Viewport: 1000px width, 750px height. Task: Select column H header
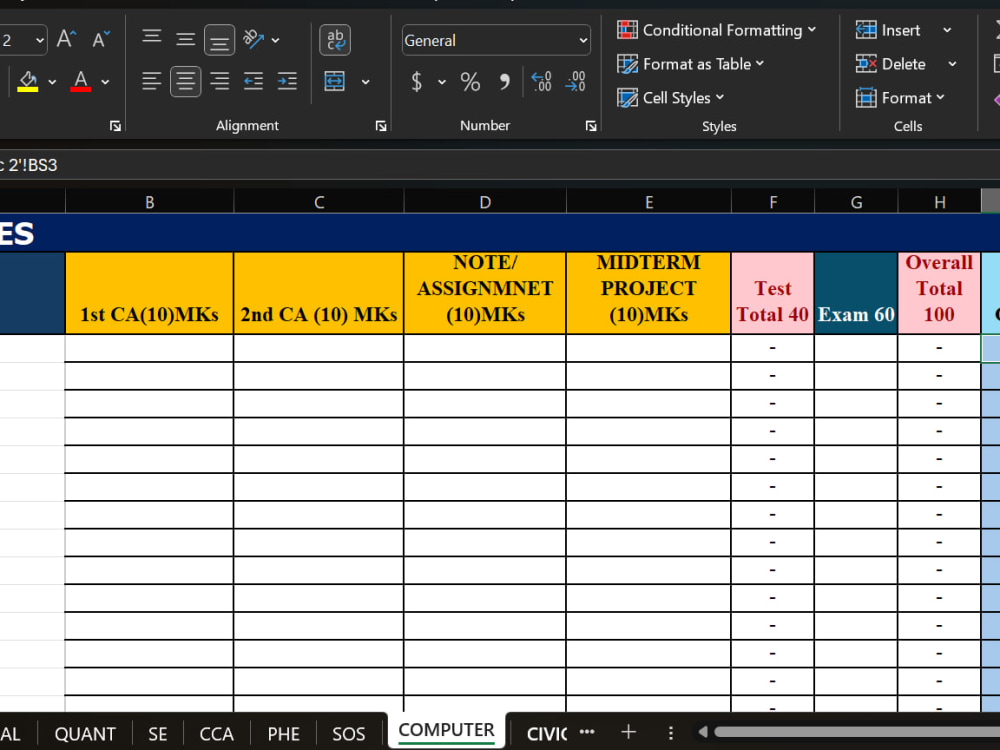coord(939,202)
